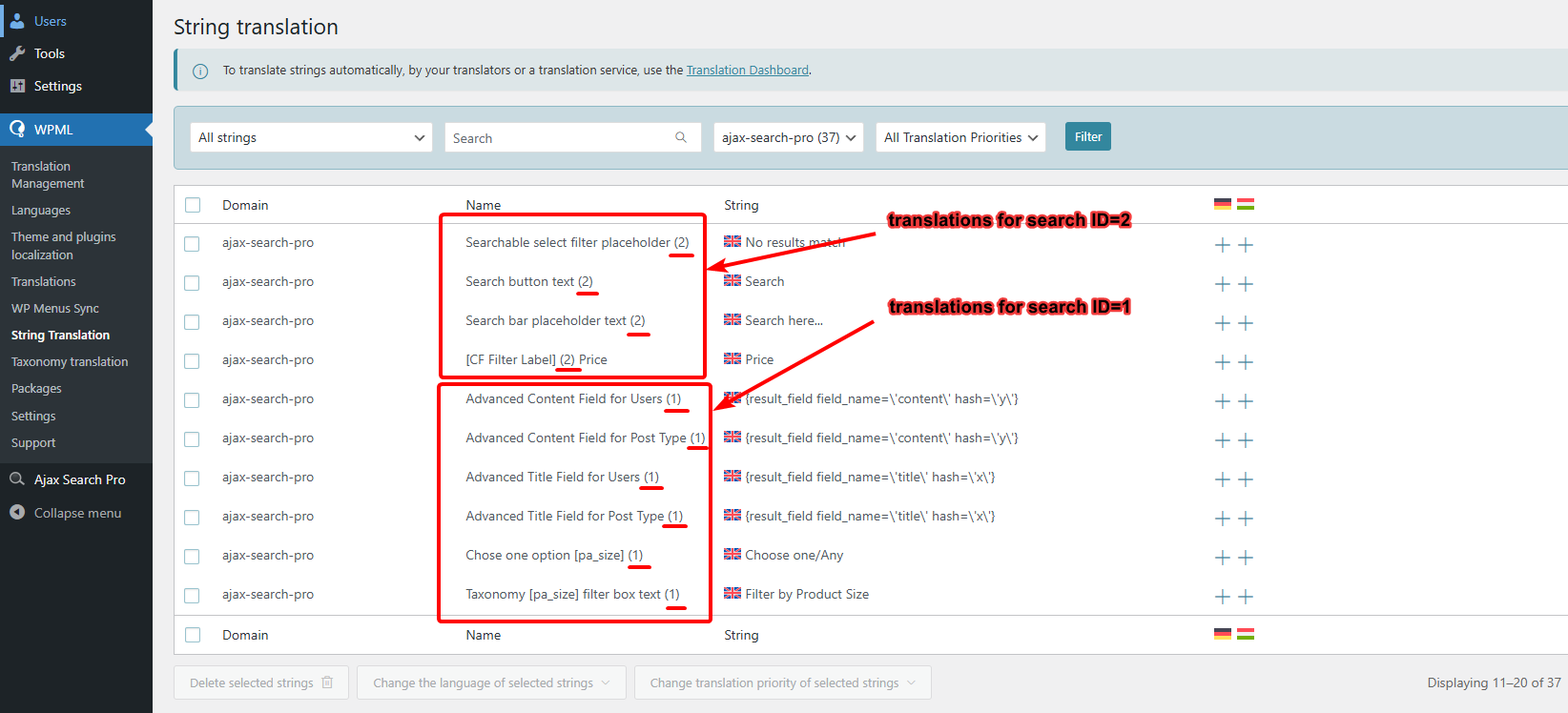Open the All strings dropdown

(x=311, y=137)
